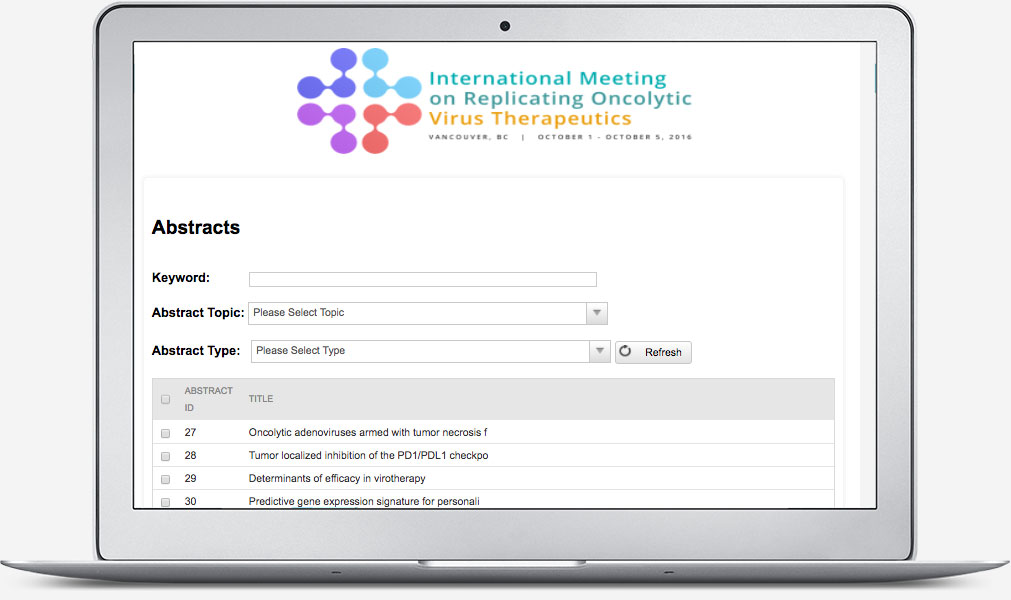Click abstract ID number 29
1011x600 pixels.
point(190,479)
